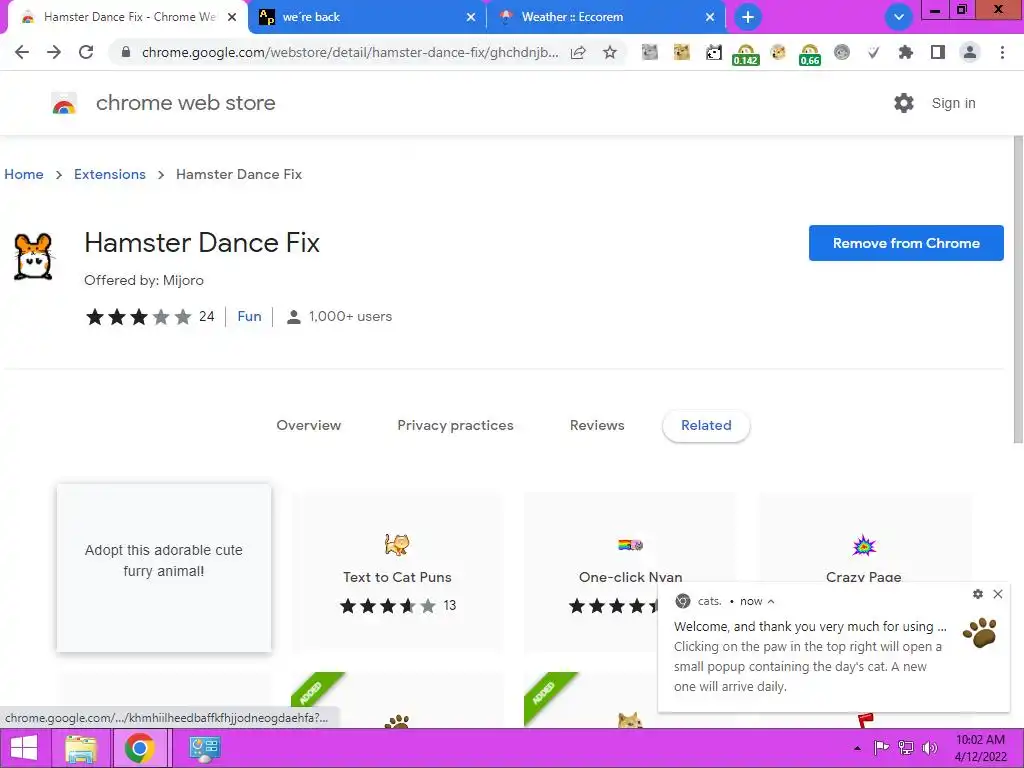
Task: Open the Control Panel taskbar icon
Action: click(204, 748)
